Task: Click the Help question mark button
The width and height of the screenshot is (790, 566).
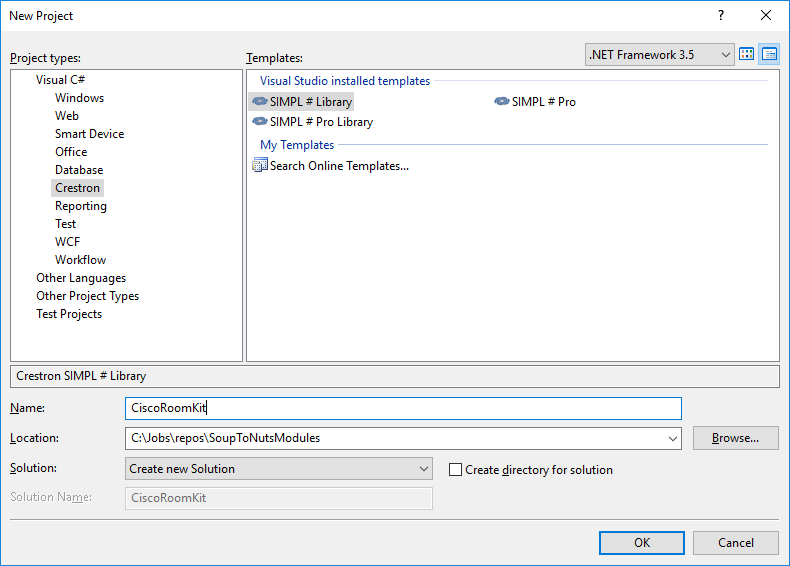Action: coord(721,15)
